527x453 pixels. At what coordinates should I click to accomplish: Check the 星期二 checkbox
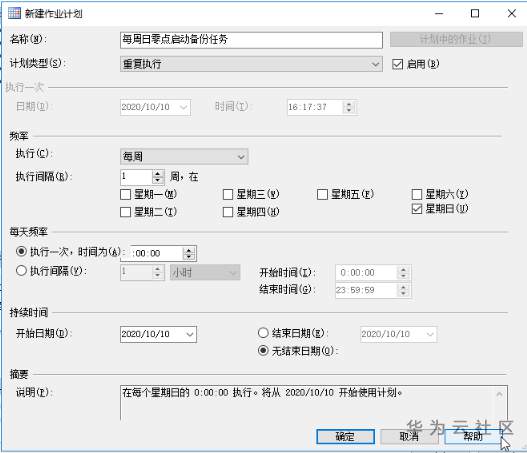tap(125, 212)
